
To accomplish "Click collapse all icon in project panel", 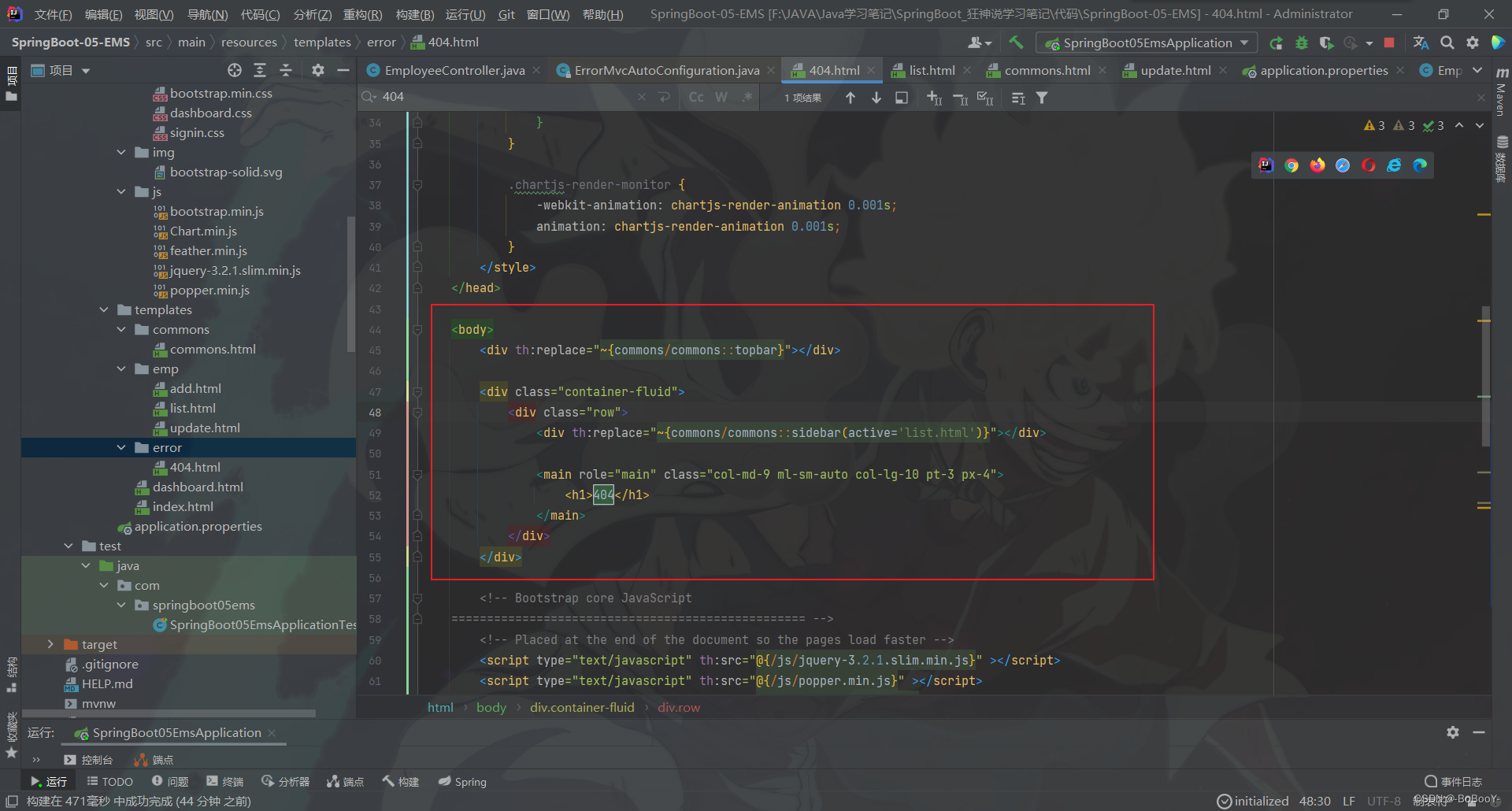I will 286,71.
